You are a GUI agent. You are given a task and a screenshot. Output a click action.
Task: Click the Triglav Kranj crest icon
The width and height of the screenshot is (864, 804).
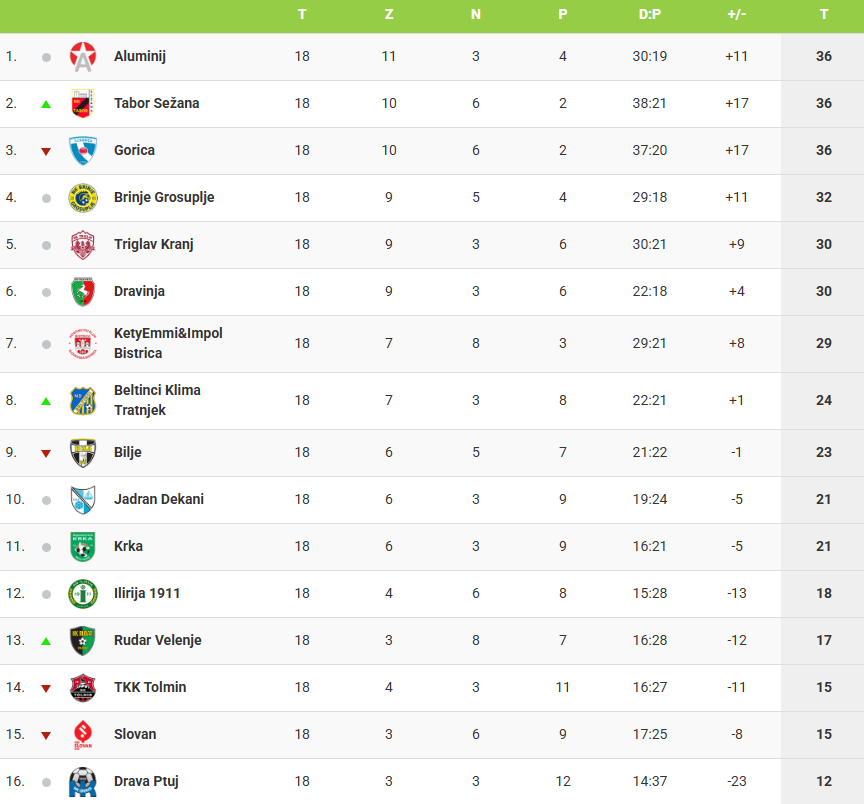(x=83, y=245)
